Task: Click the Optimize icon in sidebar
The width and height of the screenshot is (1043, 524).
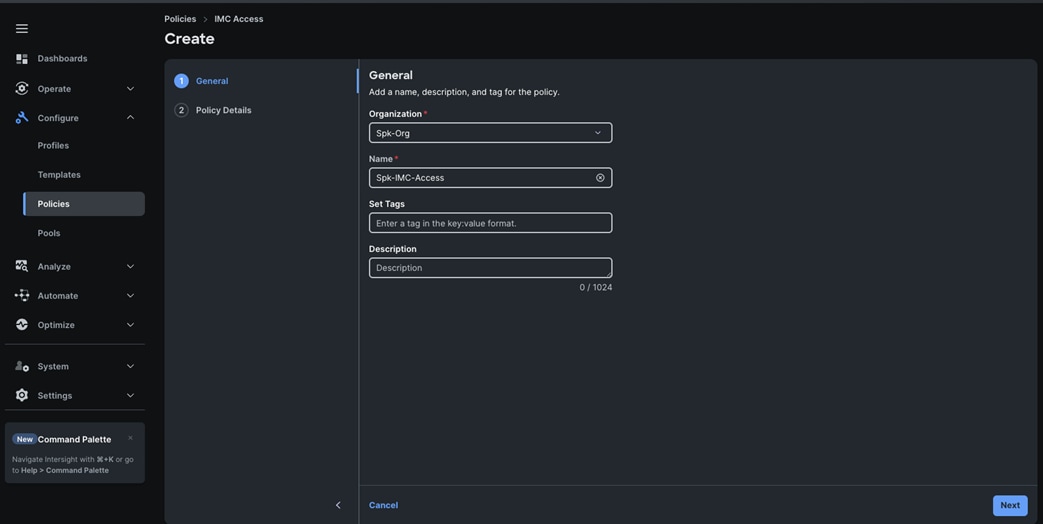Action: tap(22, 325)
